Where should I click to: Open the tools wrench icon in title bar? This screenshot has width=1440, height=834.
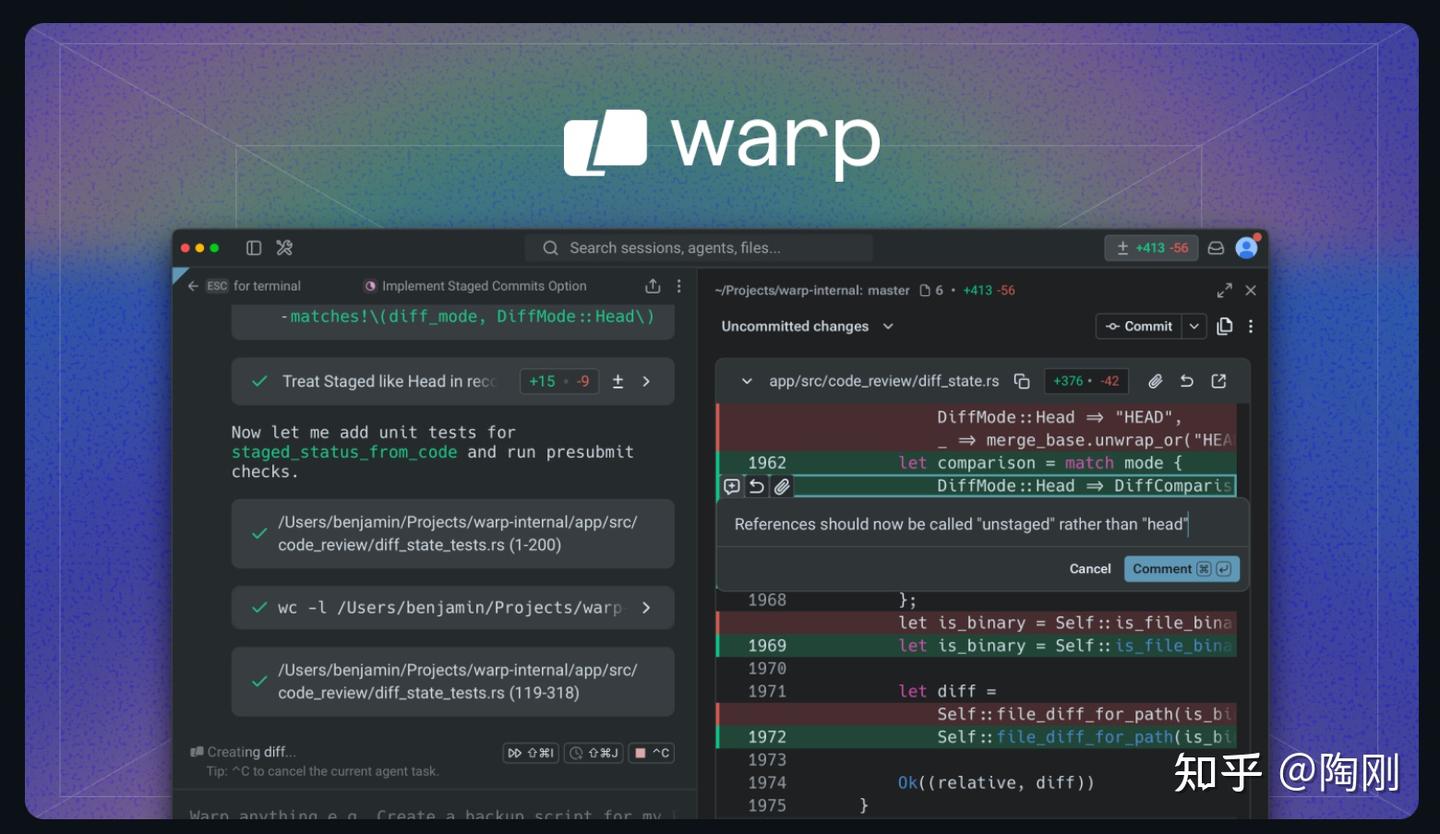pos(284,248)
